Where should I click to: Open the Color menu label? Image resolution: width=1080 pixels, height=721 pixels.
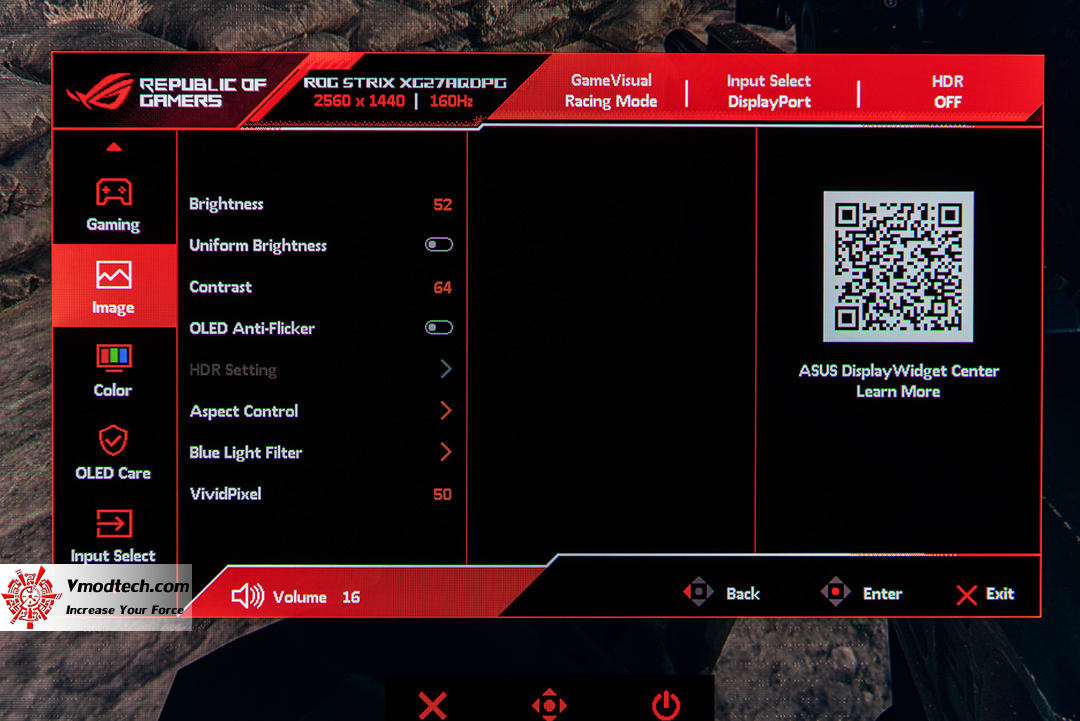(113, 390)
